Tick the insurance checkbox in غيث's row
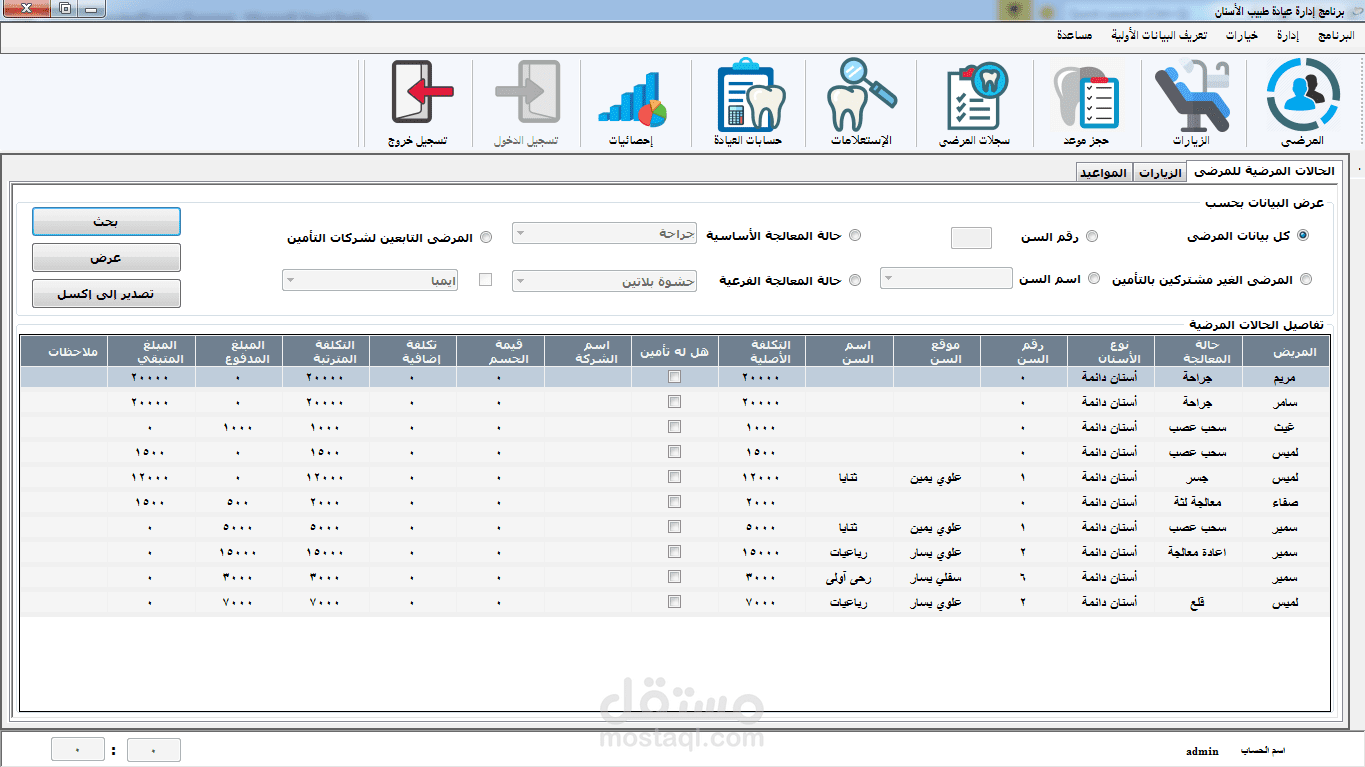 675,427
